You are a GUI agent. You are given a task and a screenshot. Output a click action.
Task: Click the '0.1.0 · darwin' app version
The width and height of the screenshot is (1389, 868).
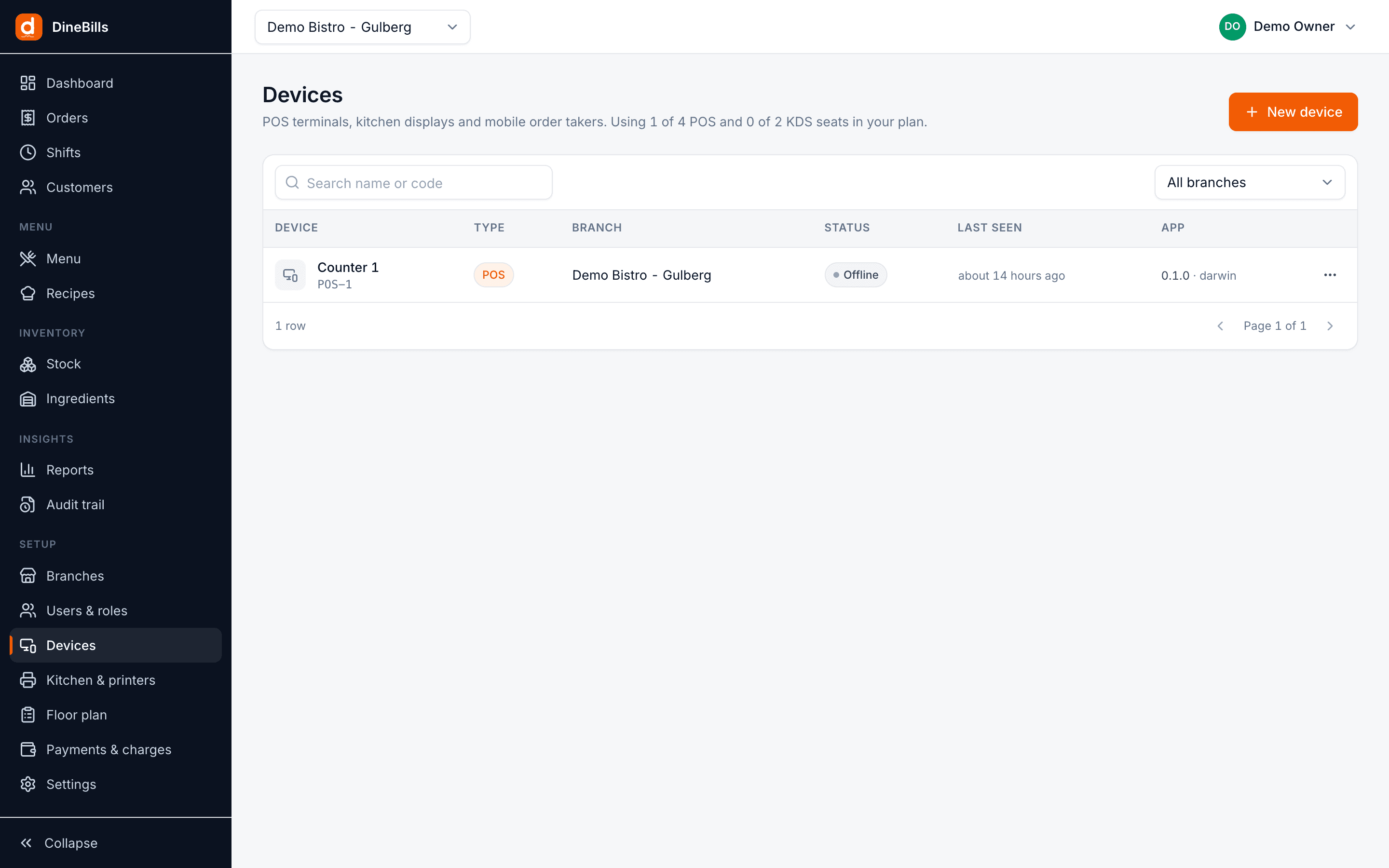click(x=1198, y=275)
